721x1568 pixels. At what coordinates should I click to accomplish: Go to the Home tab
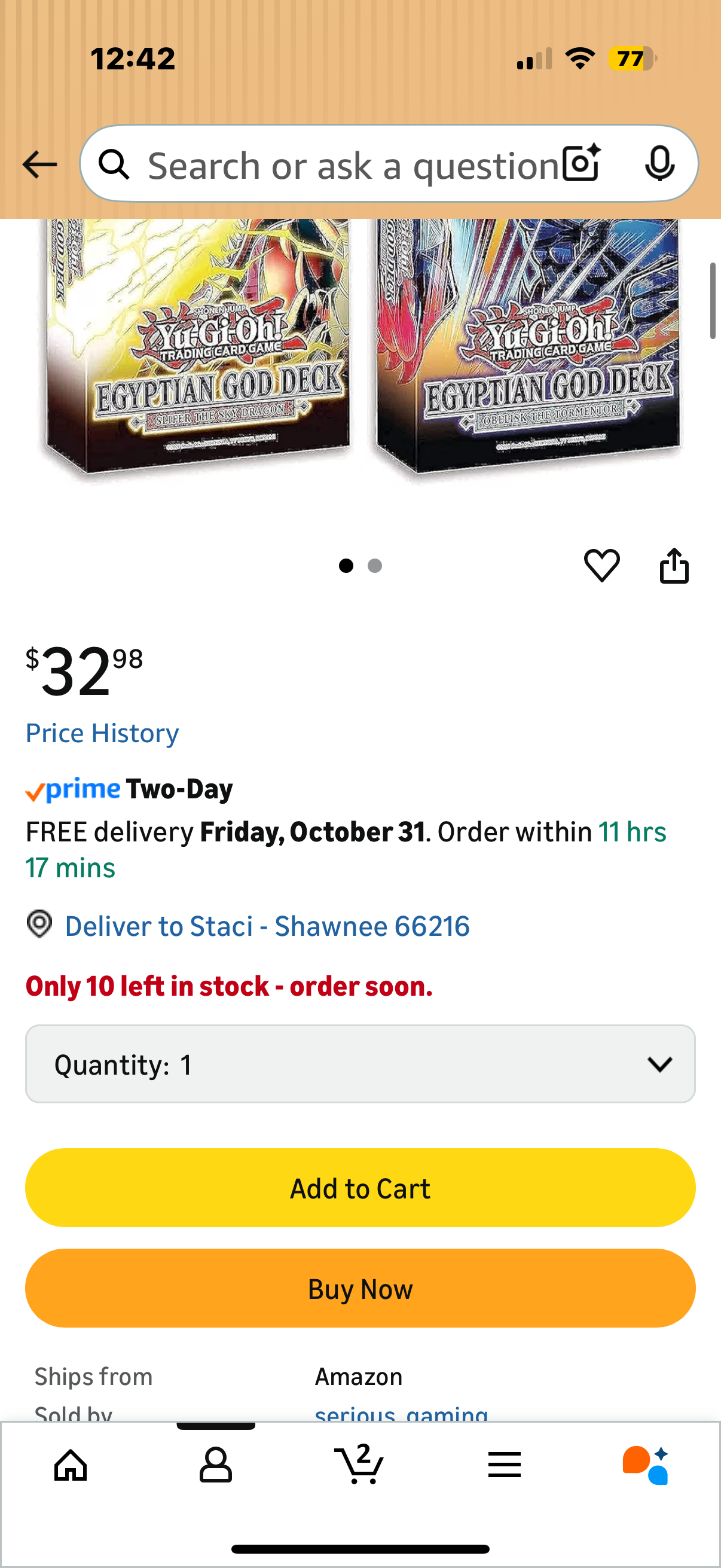(x=71, y=1465)
